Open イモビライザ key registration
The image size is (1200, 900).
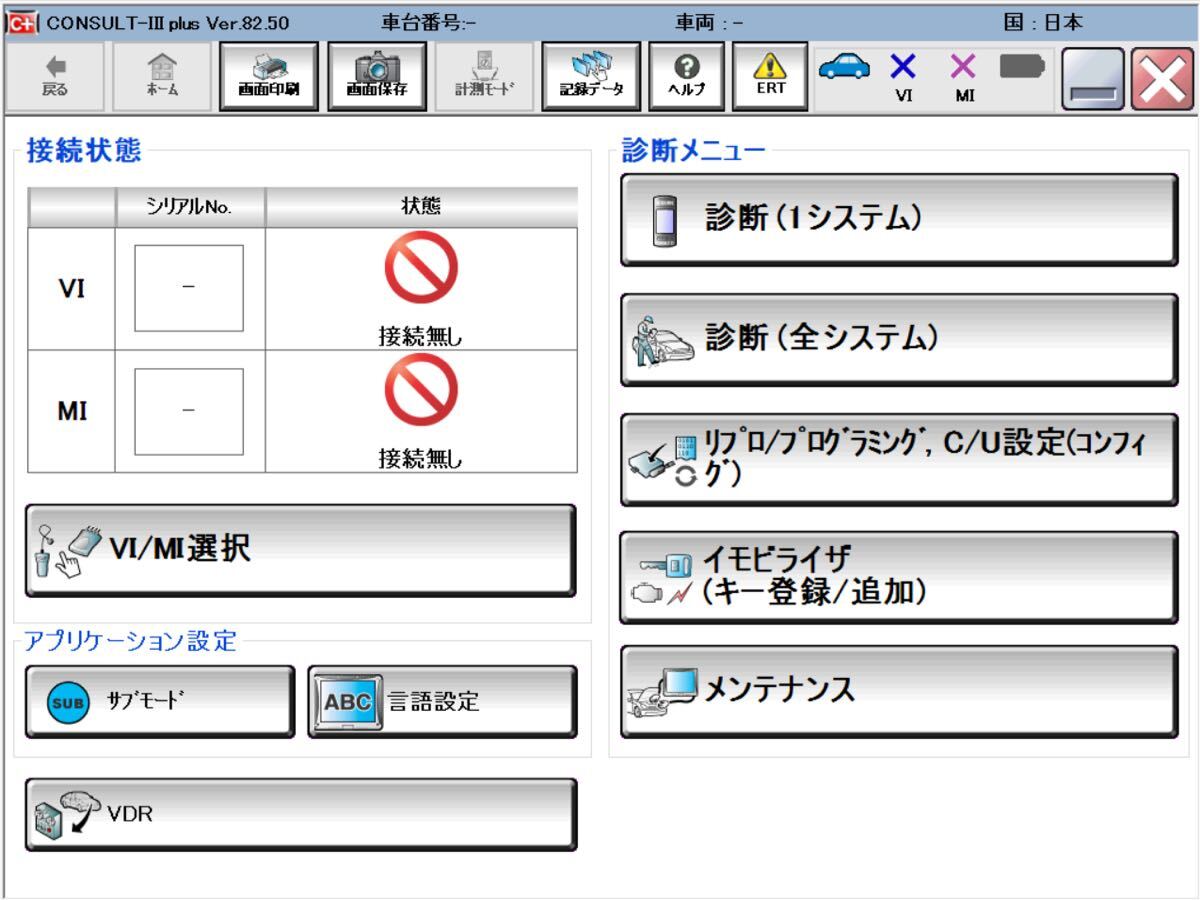point(899,578)
